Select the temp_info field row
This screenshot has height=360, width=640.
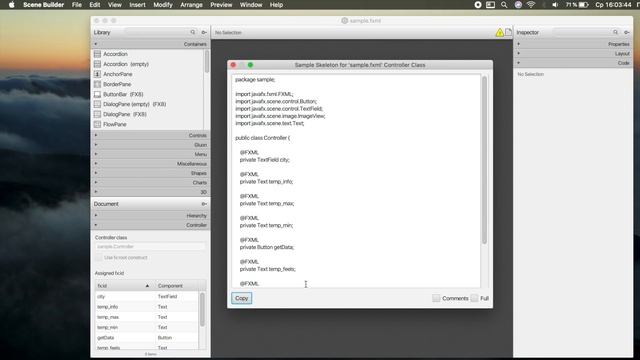147,307
